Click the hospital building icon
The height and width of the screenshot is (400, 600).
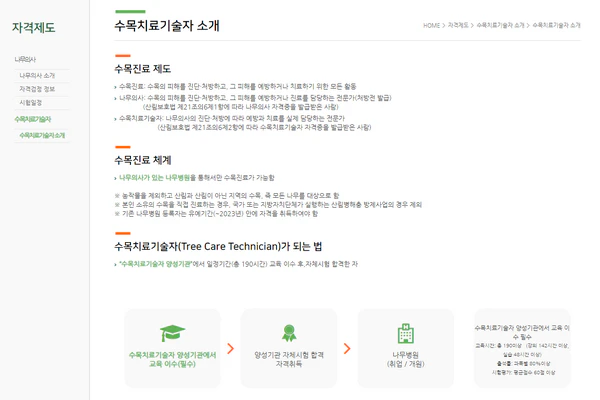pos(405,333)
